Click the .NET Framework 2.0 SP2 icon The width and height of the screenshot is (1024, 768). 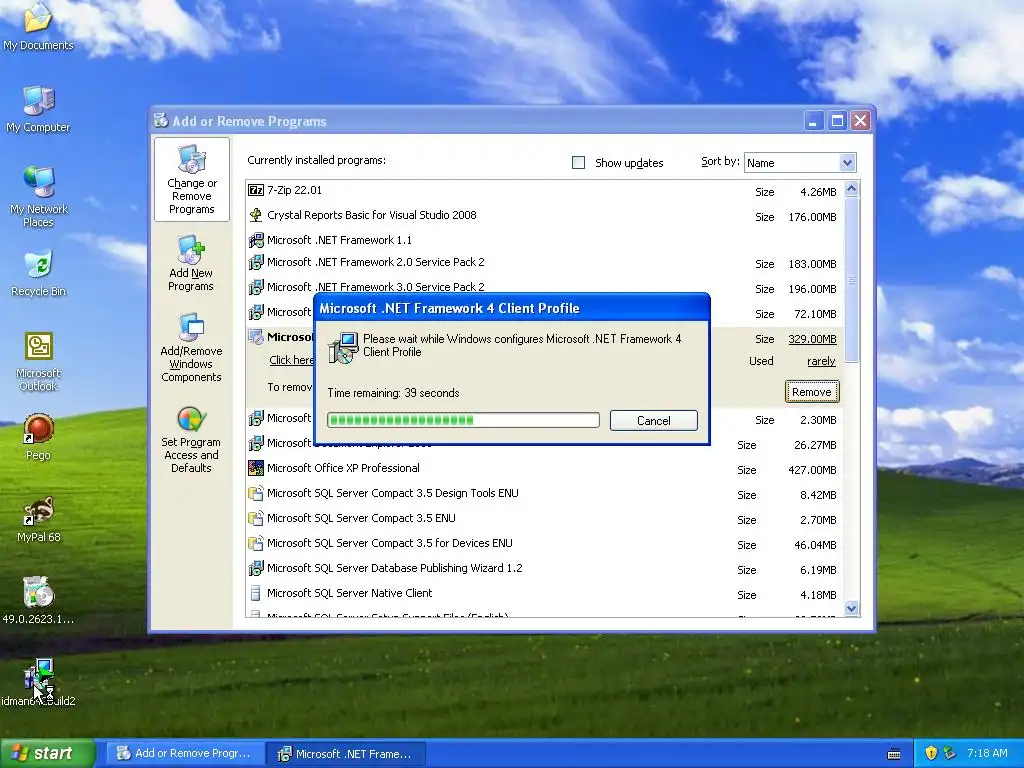pyautogui.click(x=256, y=263)
